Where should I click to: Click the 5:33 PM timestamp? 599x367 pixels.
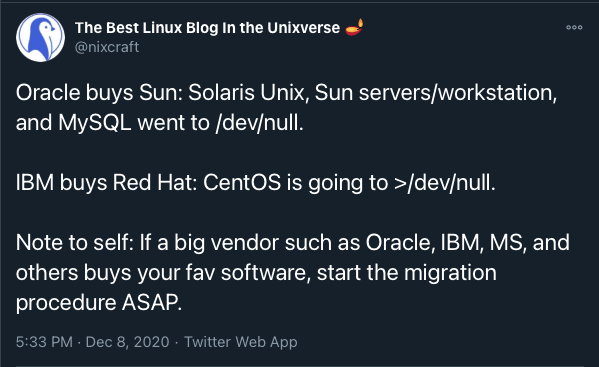[44, 341]
